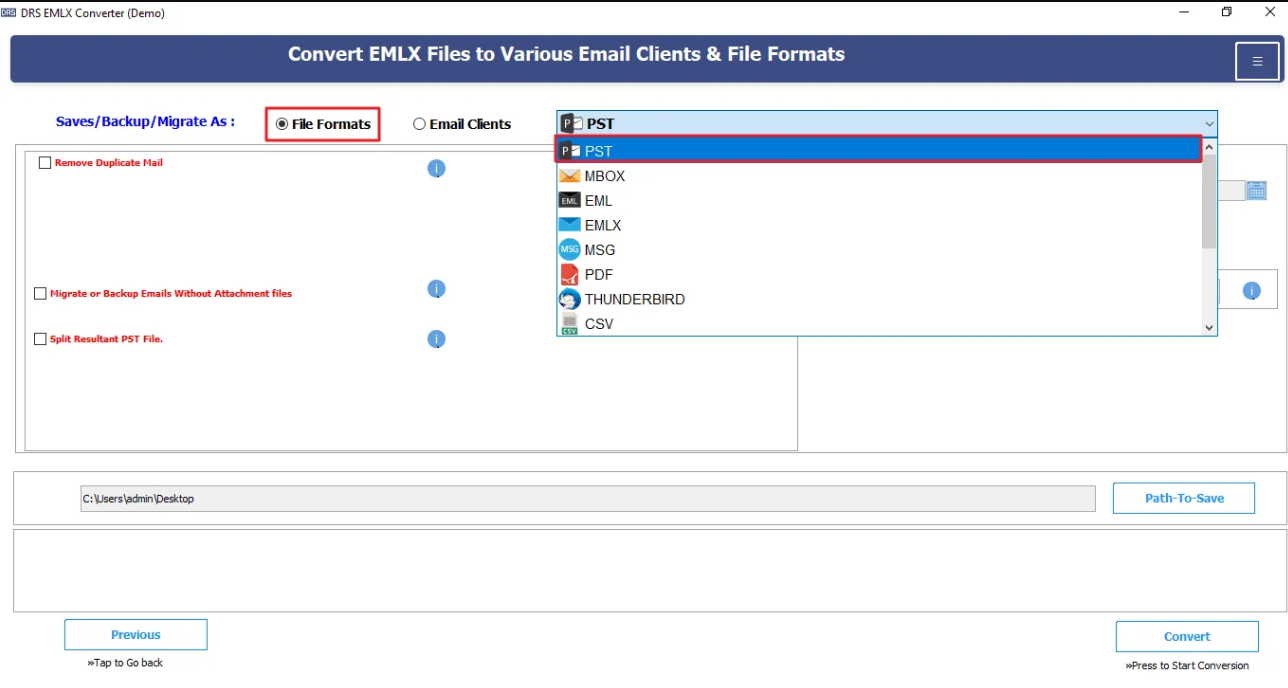Select MBOX from the format dropdown
The width and height of the screenshot is (1288, 688).
point(604,175)
